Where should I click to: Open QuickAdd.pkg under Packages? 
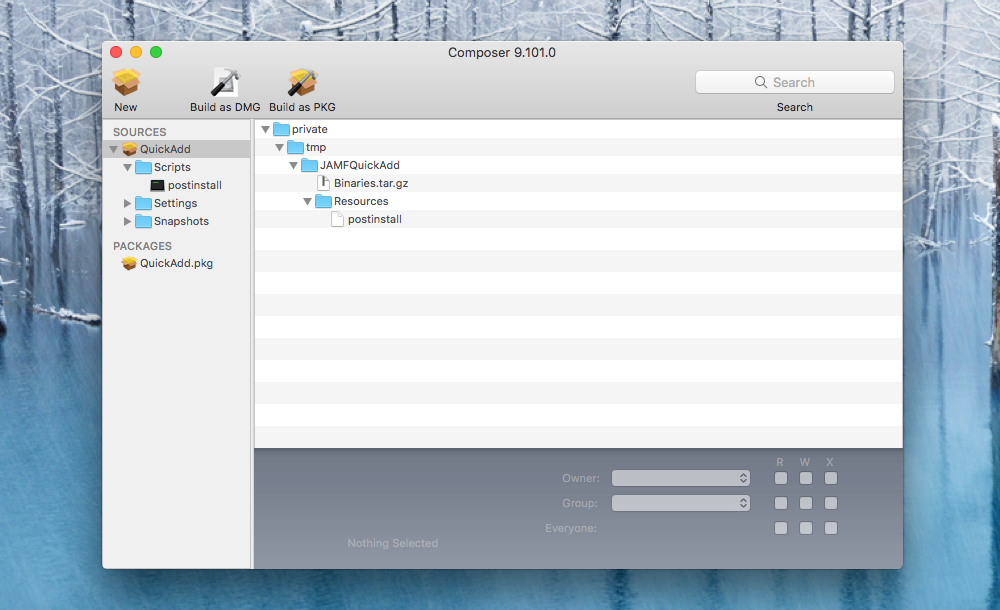175,264
